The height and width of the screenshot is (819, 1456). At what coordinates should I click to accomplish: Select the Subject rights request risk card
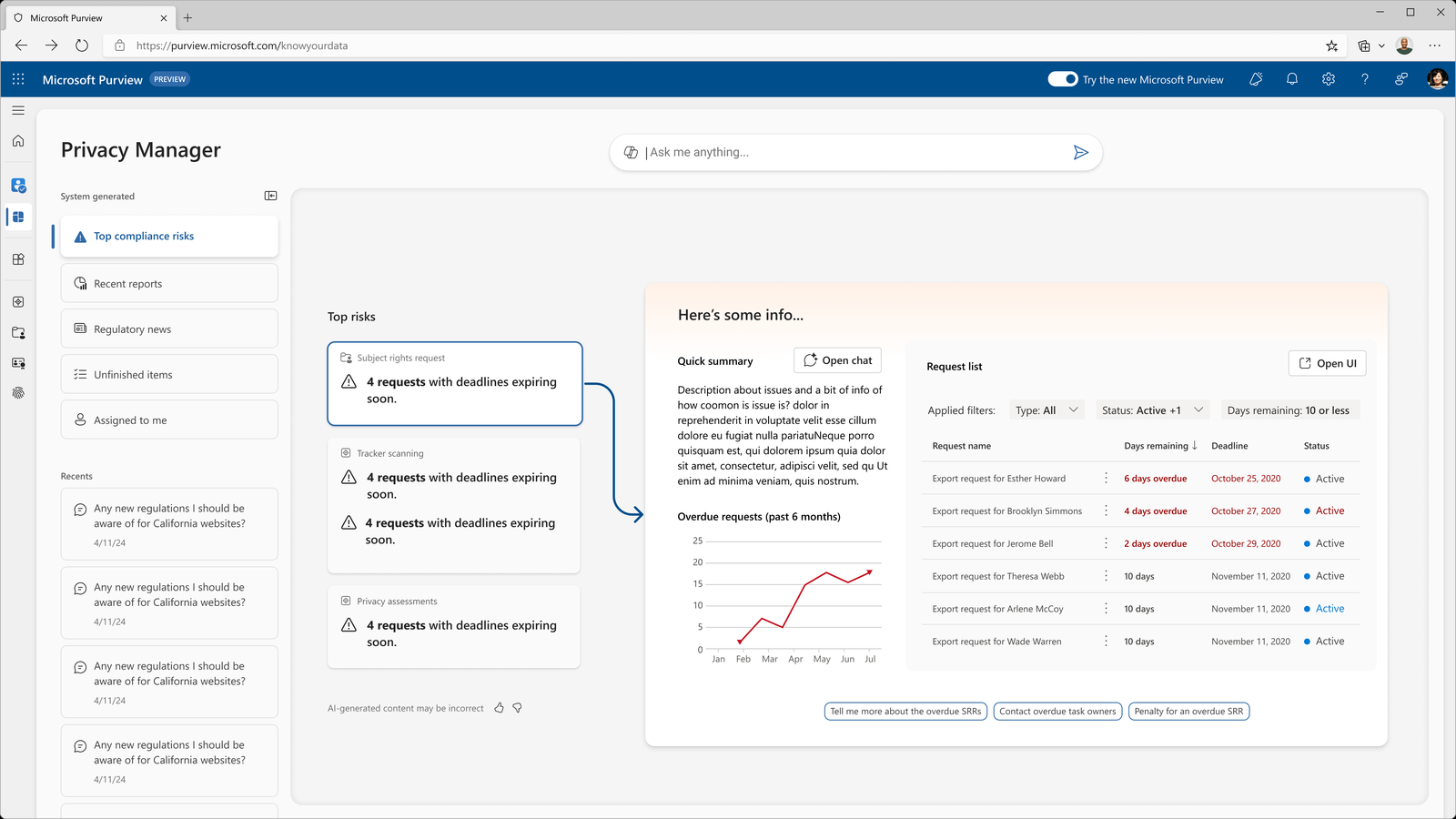[x=455, y=384]
